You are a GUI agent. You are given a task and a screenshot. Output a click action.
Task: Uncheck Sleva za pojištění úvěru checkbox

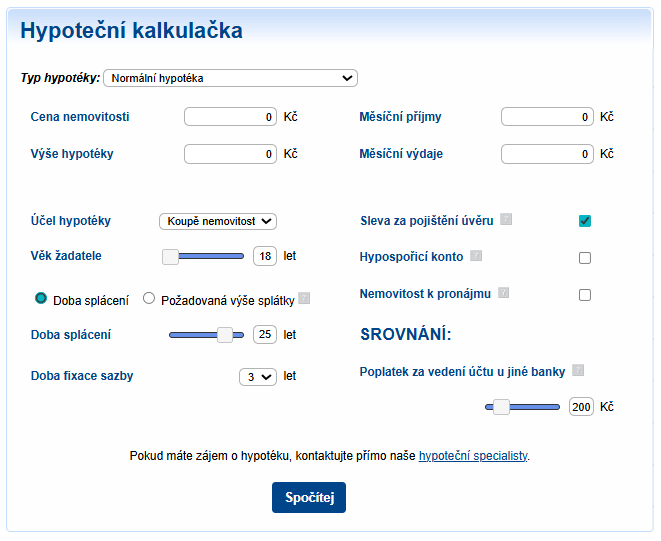(x=585, y=221)
